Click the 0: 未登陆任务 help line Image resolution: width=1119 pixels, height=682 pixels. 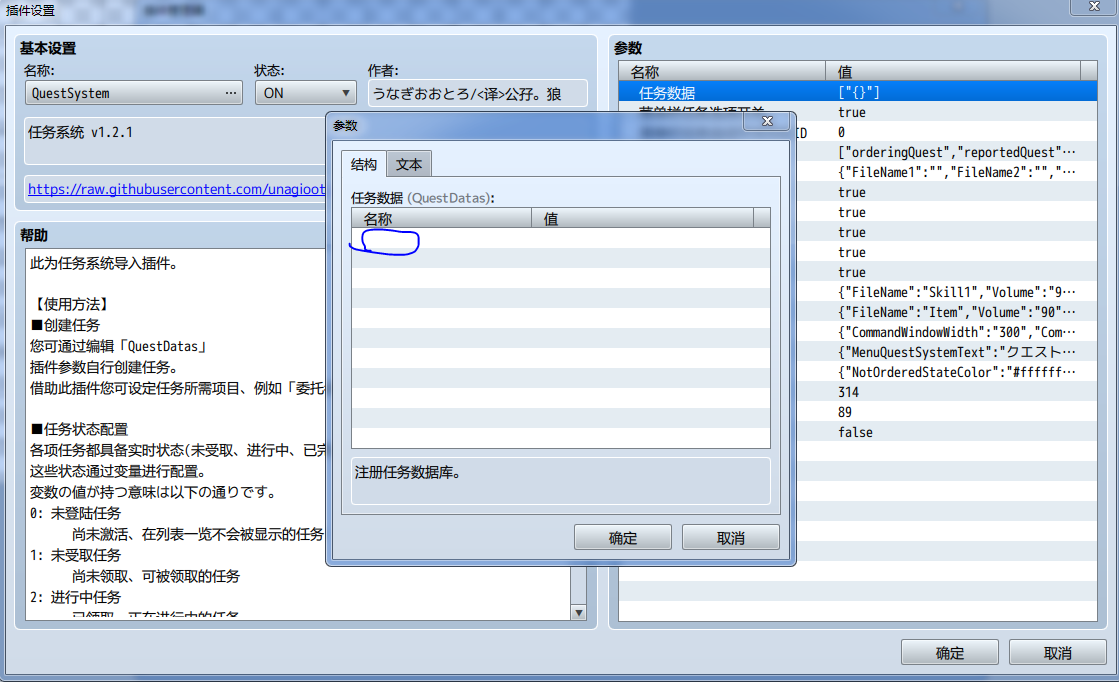(x=76, y=513)
